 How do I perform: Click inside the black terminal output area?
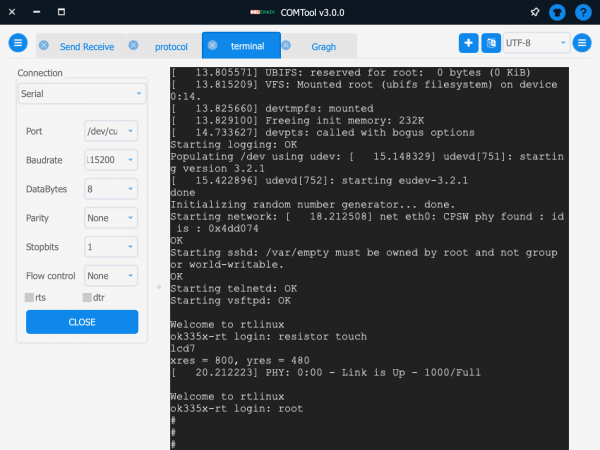click(x=368, y=250)
